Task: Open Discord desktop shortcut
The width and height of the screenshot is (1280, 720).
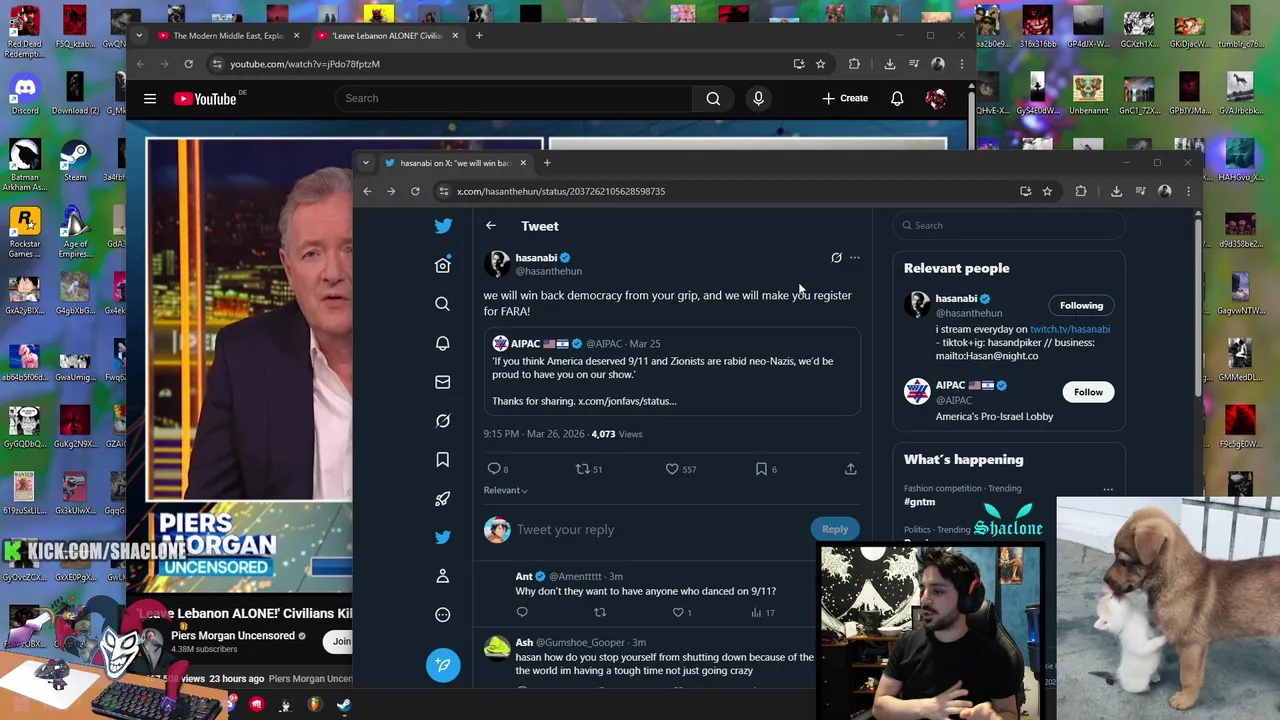Action: pos(25,93)
